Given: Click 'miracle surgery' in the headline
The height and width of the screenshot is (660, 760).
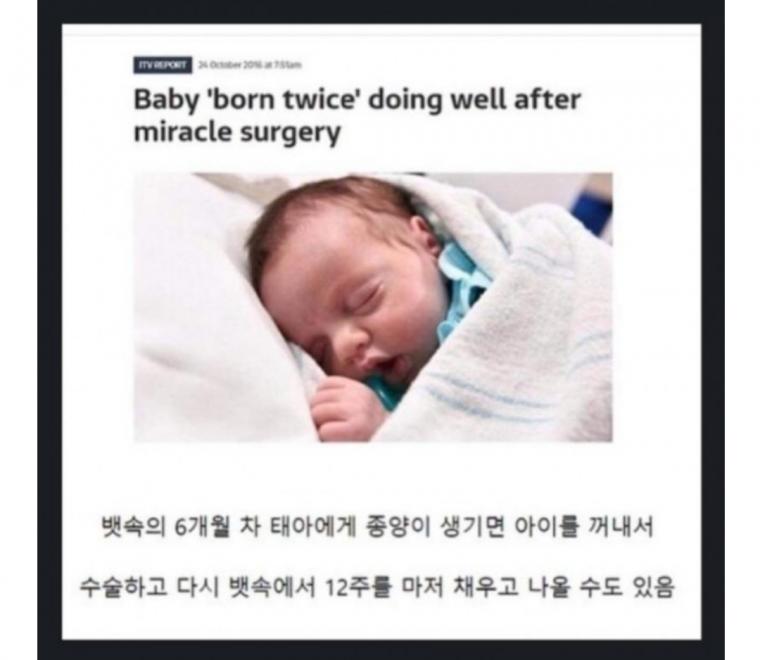Looking at the screenshot, I should [237, 132].
